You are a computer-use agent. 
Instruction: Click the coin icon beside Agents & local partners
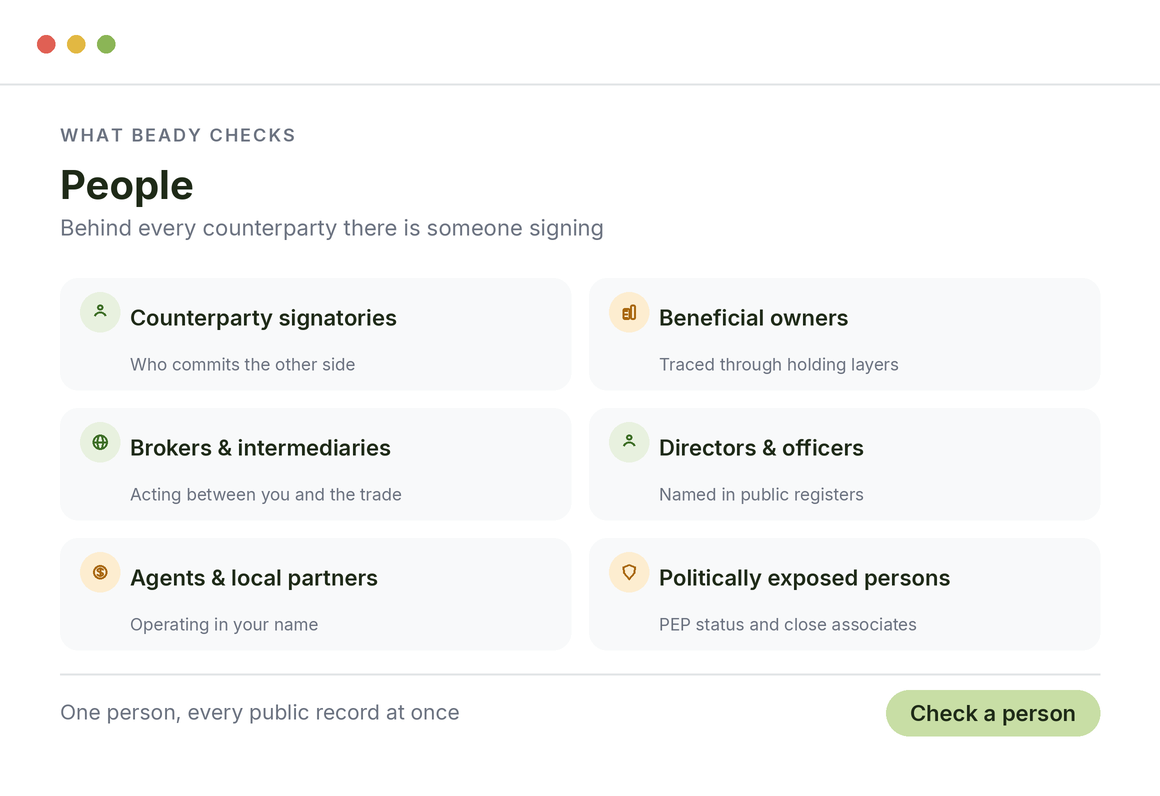pyautogui.click(x=100, y=573)
